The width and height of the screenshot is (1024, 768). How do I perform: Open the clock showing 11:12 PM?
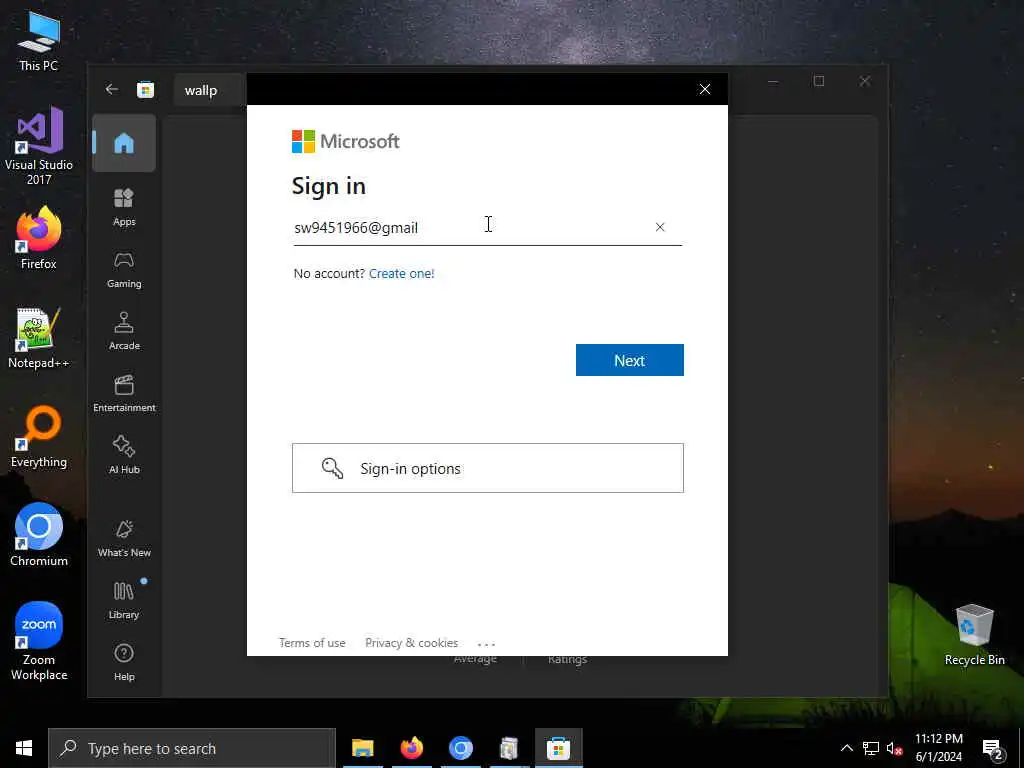(938, 748)
